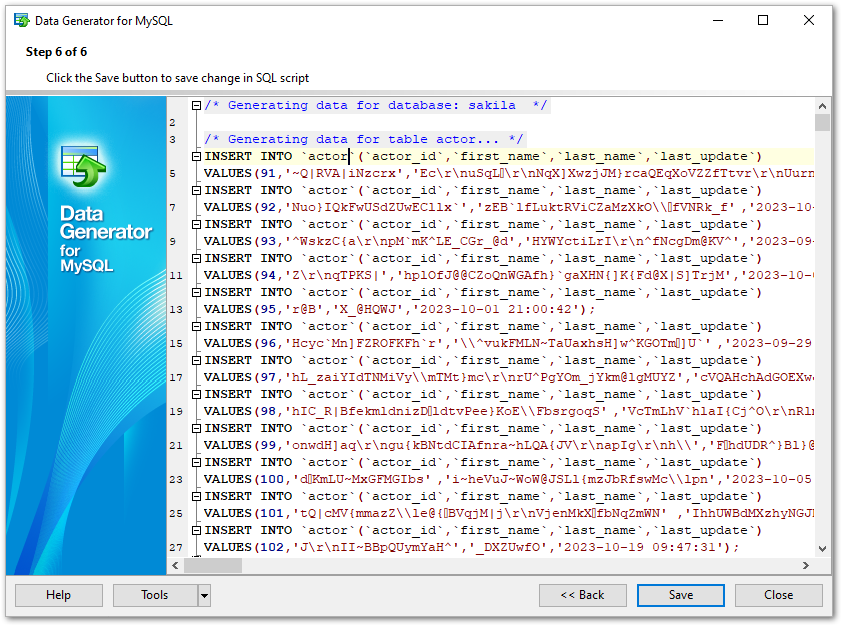Collapse the INSERT statement fold for actor 102

pyautogui.click(x=197, y=530)
